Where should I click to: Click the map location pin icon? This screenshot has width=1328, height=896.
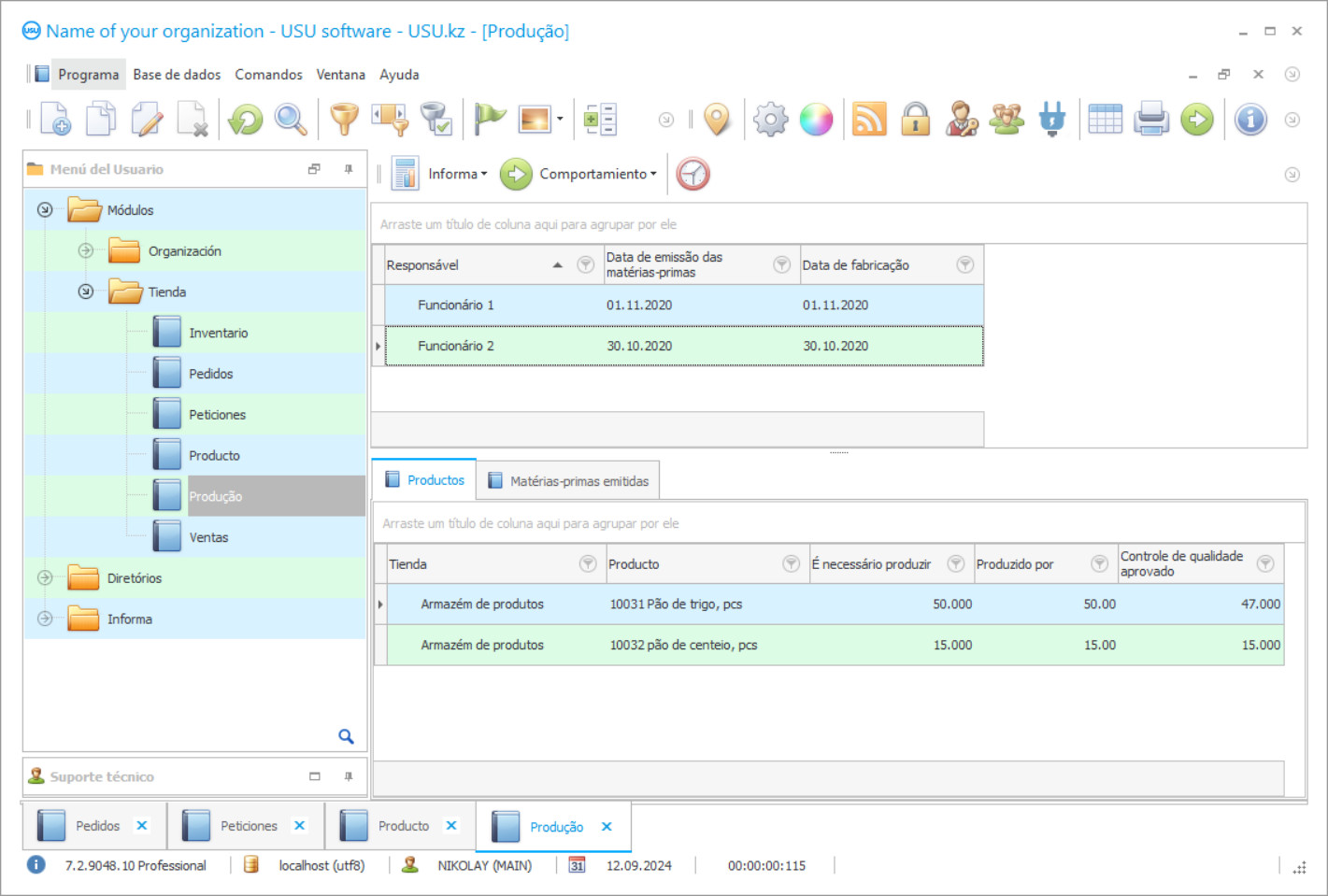(x=717, y=120)
